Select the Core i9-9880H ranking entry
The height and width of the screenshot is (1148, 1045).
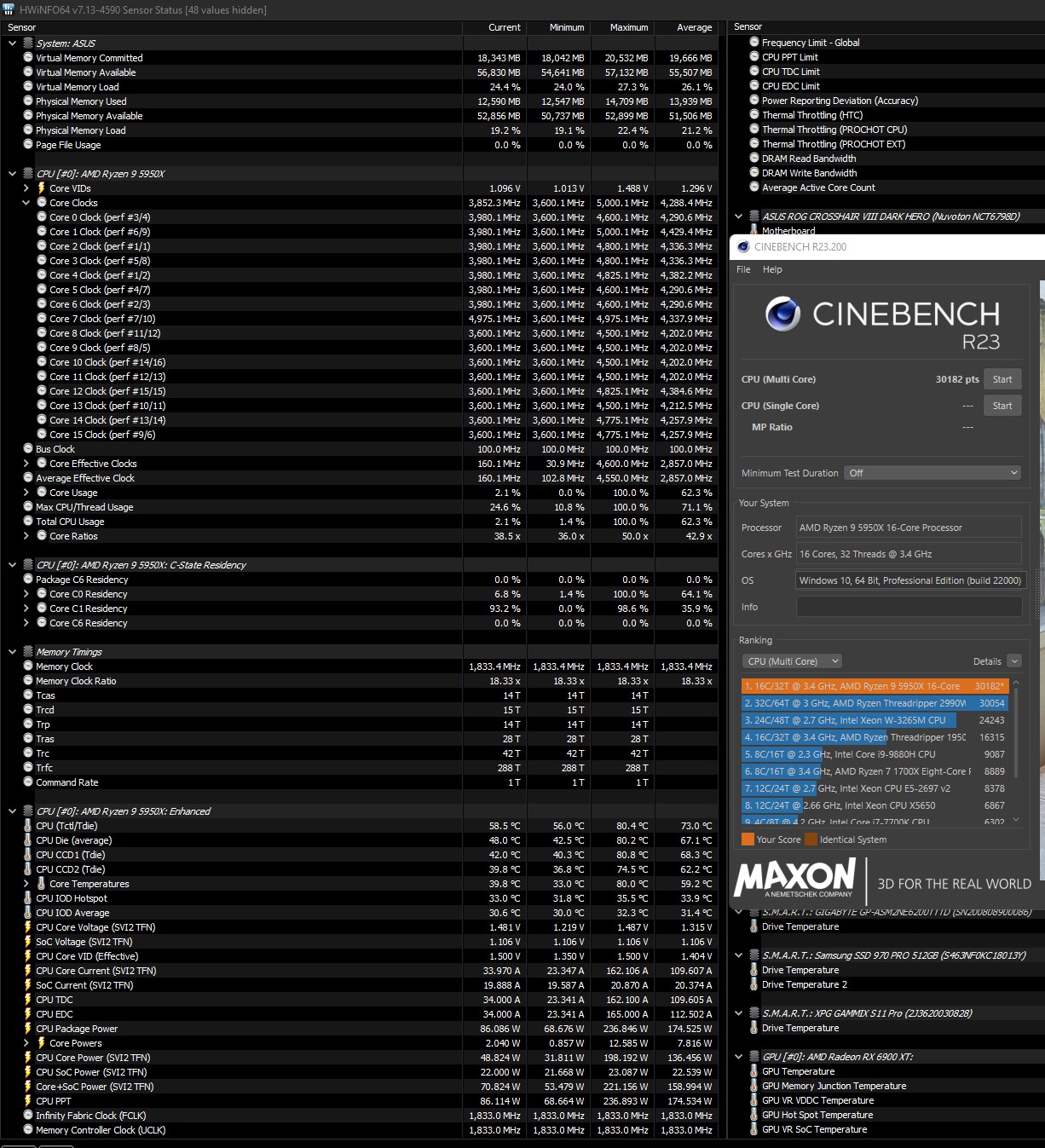[875, 754]
